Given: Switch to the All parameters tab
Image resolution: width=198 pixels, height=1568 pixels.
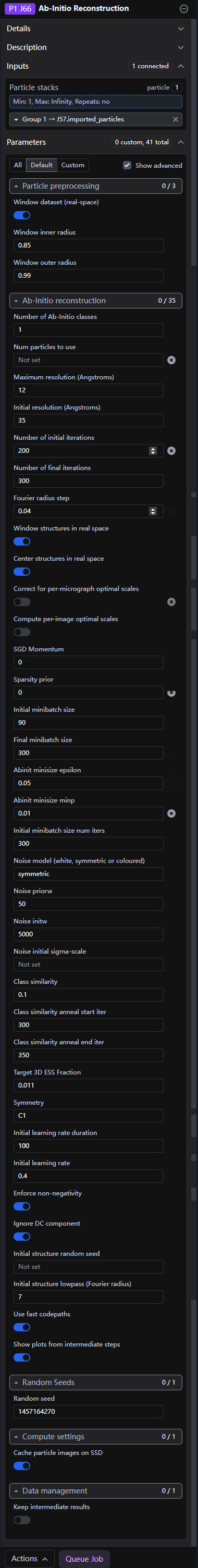Looking at the screenshot, I should (18, 165).
